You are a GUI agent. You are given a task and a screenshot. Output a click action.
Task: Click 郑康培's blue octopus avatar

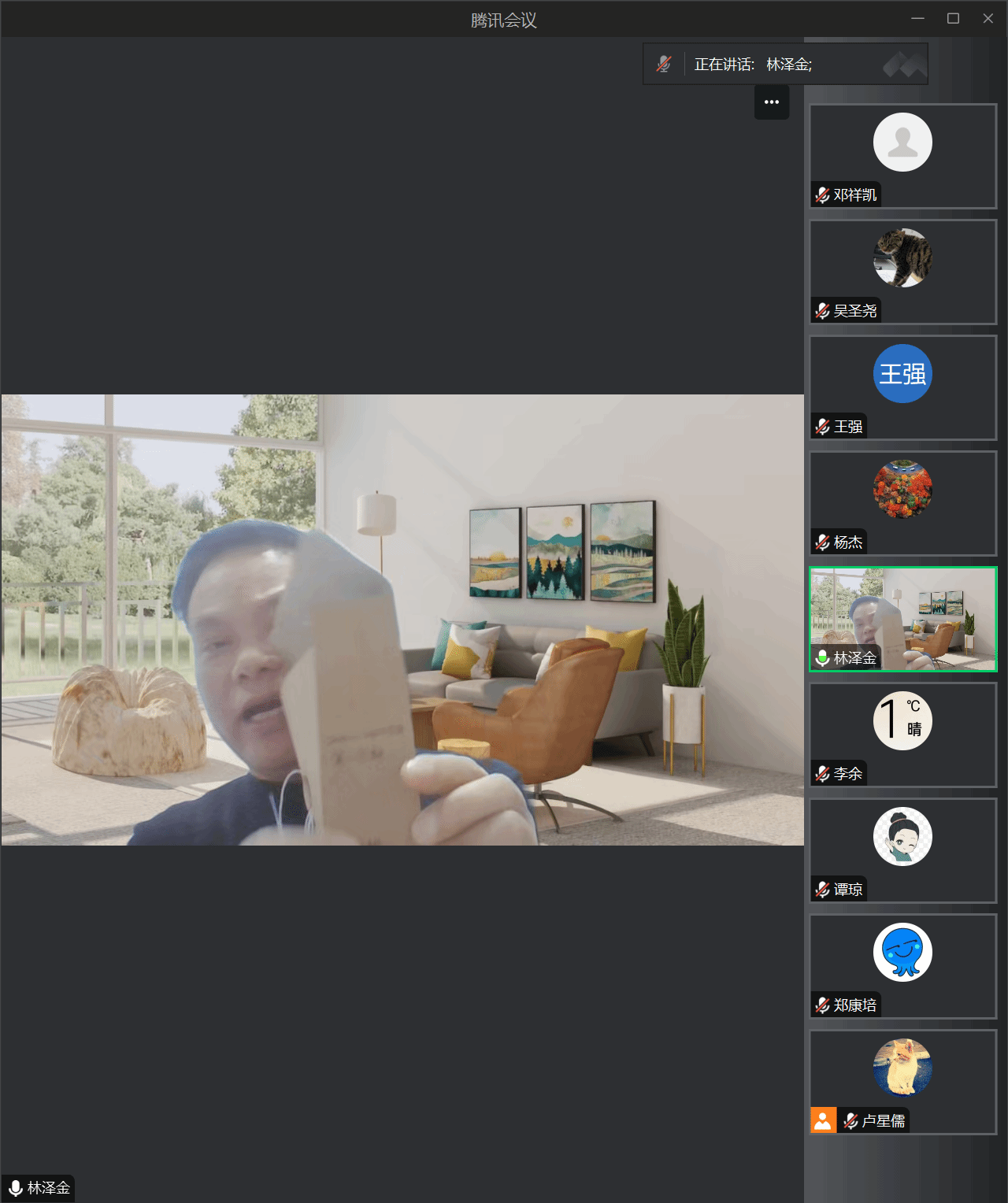902,953
